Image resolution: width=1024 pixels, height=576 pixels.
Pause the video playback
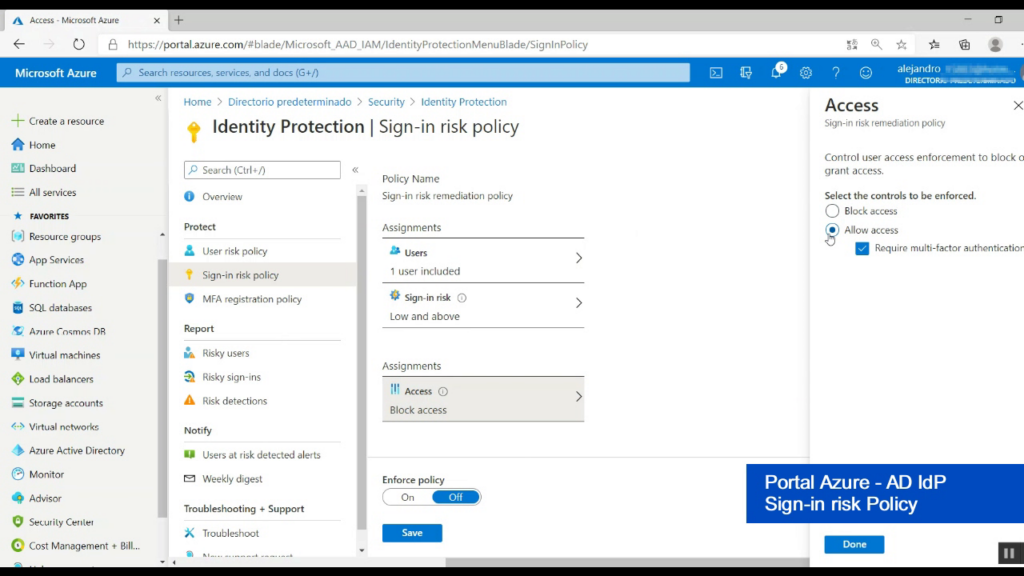[x=1010, y=553]
